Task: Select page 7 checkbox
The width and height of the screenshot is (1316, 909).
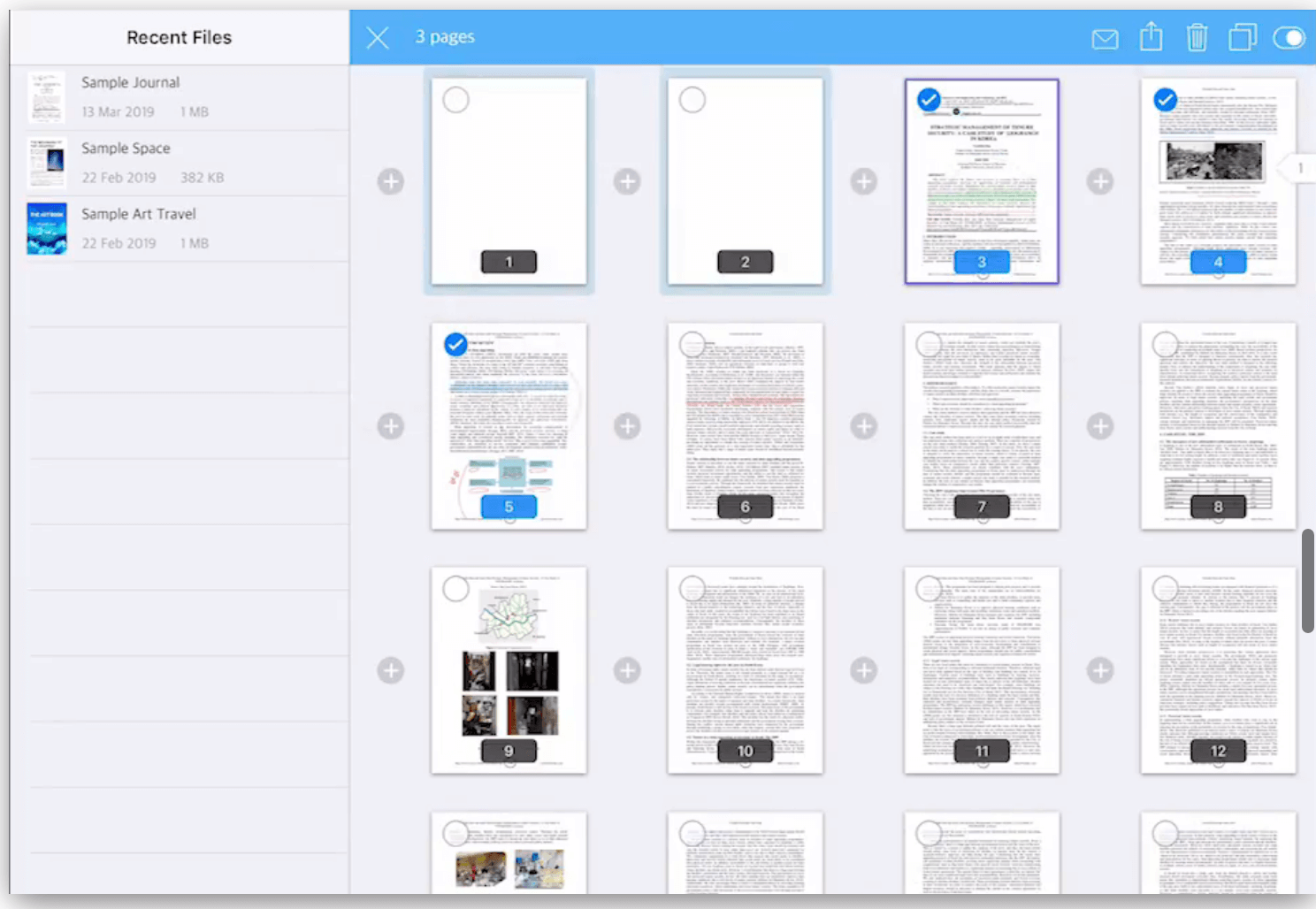Action: 929,344
